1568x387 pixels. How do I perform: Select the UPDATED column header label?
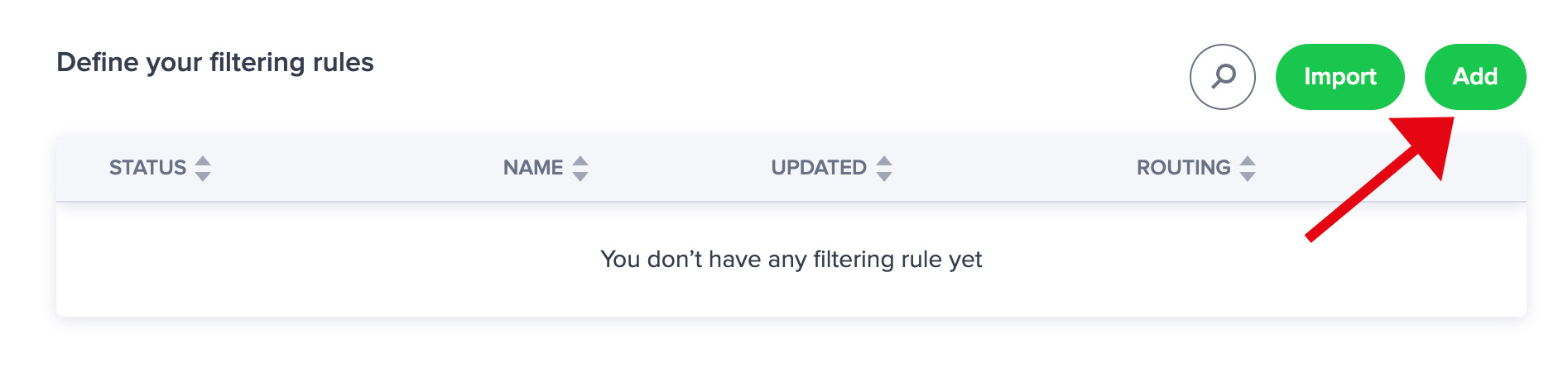[819, 168]
